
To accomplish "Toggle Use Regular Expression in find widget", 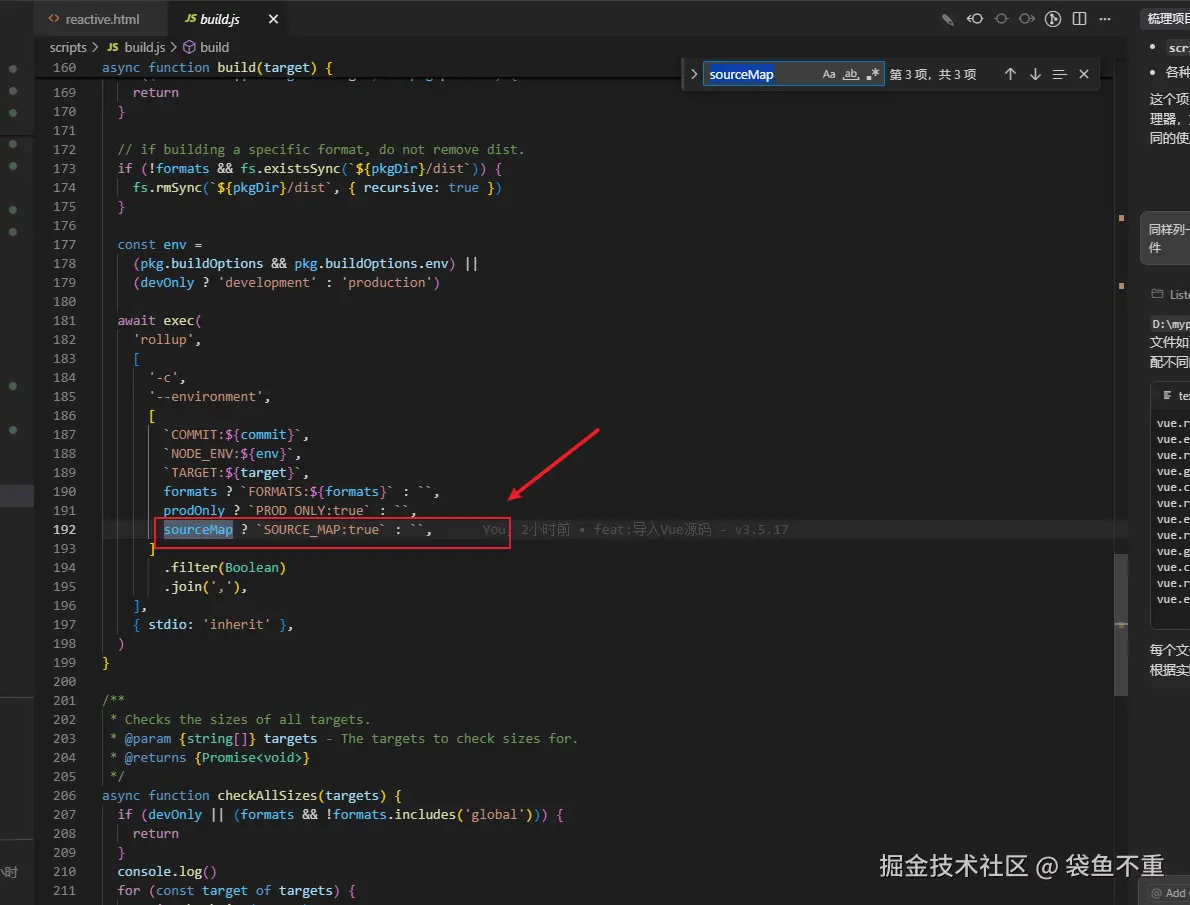I will click(873, 74).
